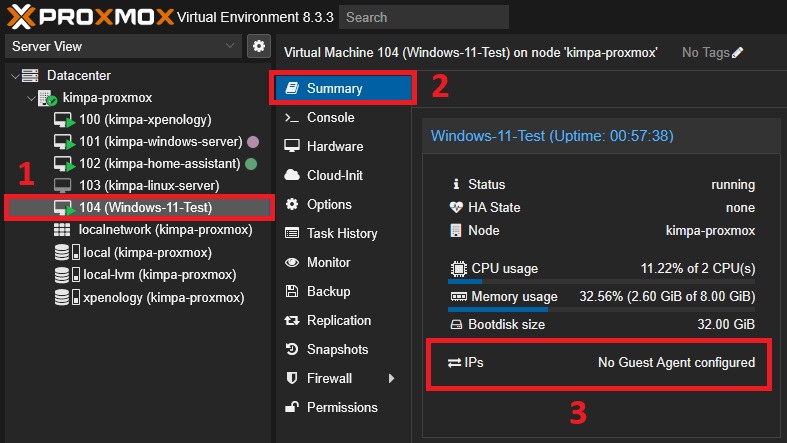Open the Console tab

(330, 118)
